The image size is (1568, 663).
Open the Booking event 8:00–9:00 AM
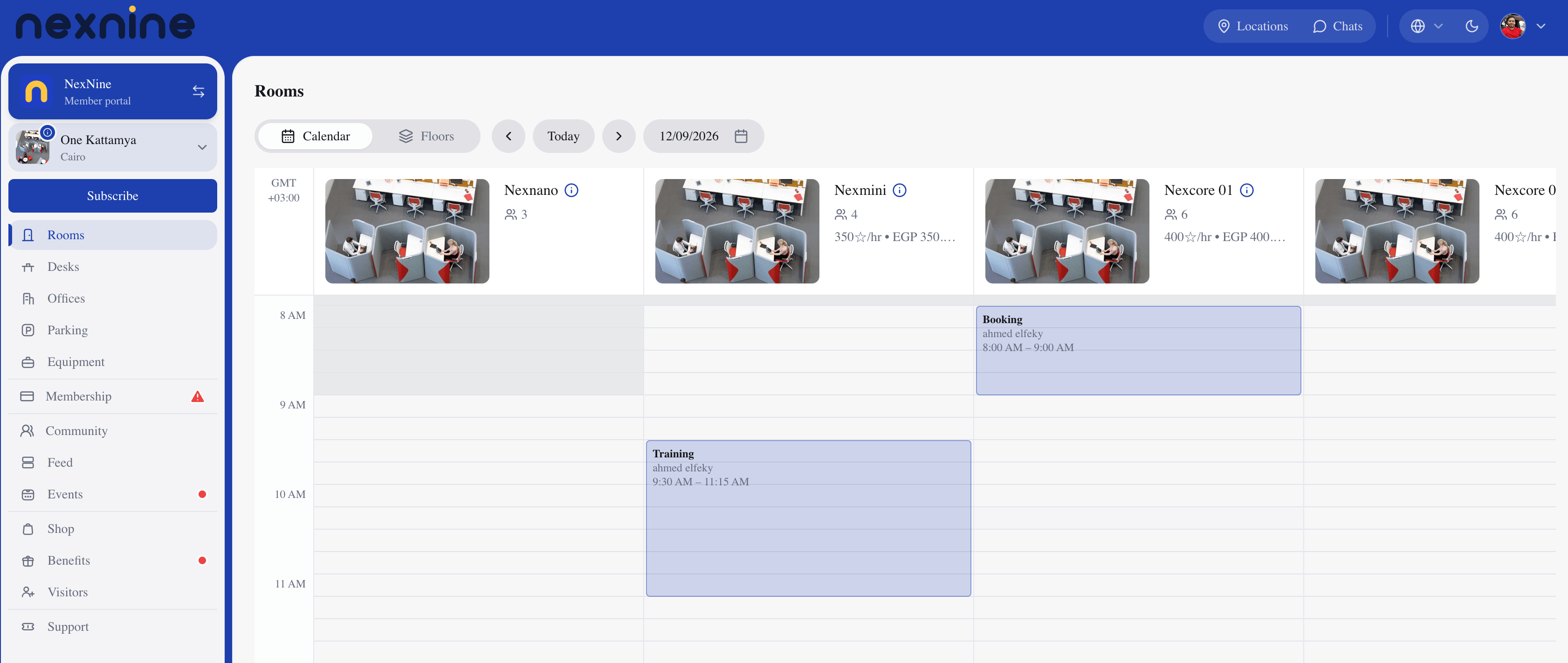coord(1138,351)
